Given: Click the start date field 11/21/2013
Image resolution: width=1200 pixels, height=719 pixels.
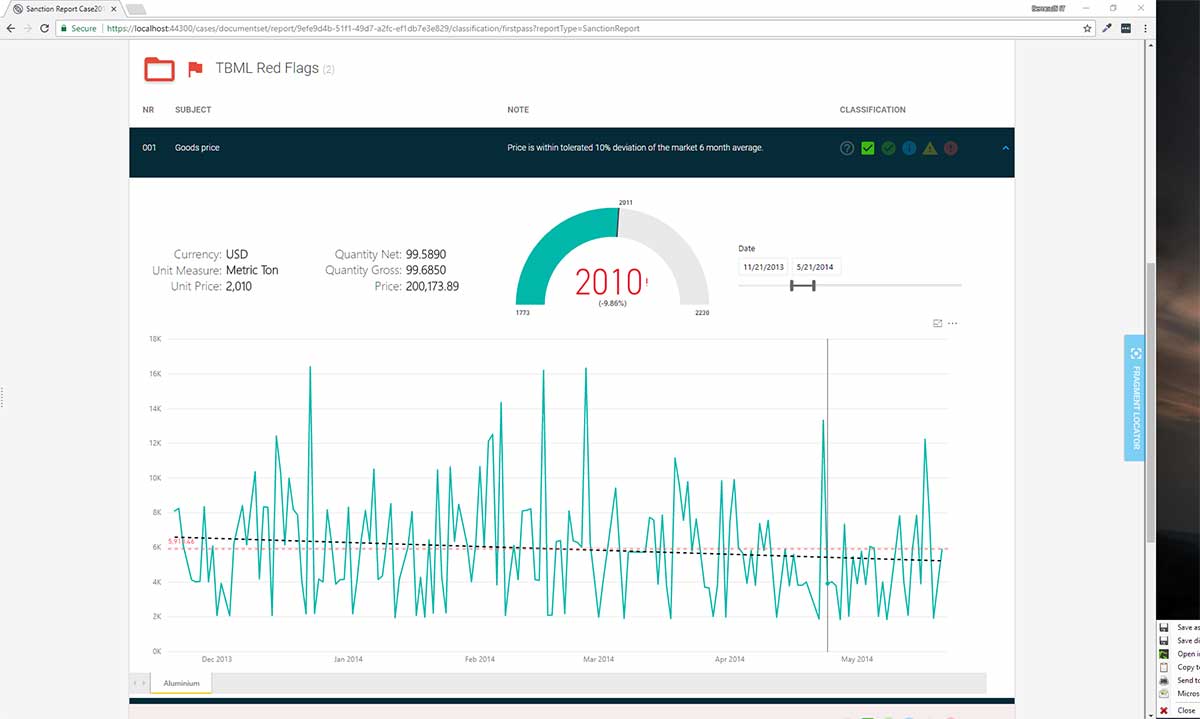Looking at the screenshot, I should point(762,267).
